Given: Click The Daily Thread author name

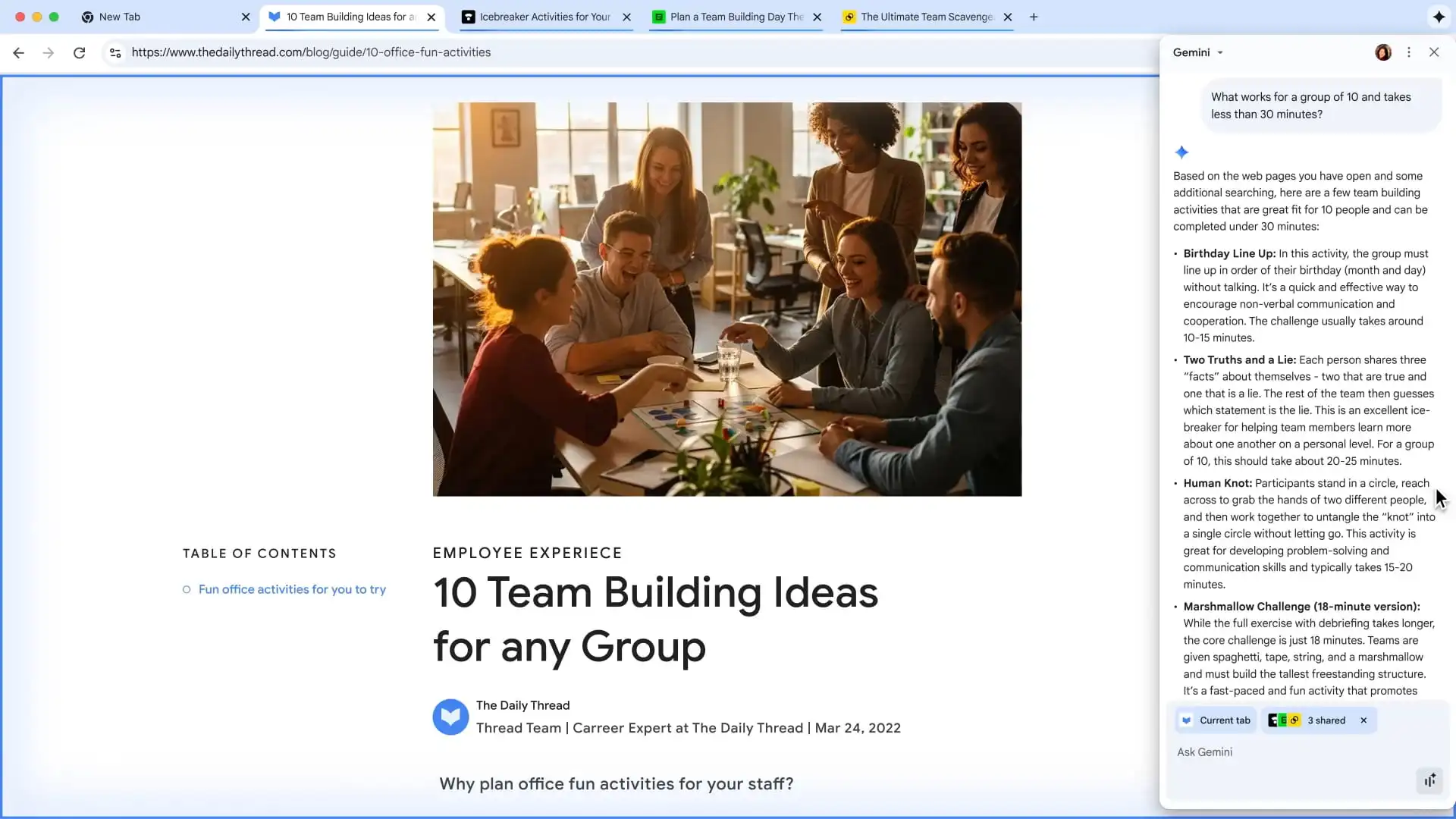Looking at the screenshot, I should (522, 705).
